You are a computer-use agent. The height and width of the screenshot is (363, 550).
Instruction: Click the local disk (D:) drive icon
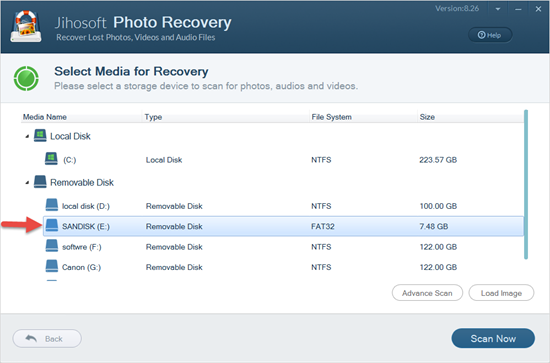tap(52, 205)
